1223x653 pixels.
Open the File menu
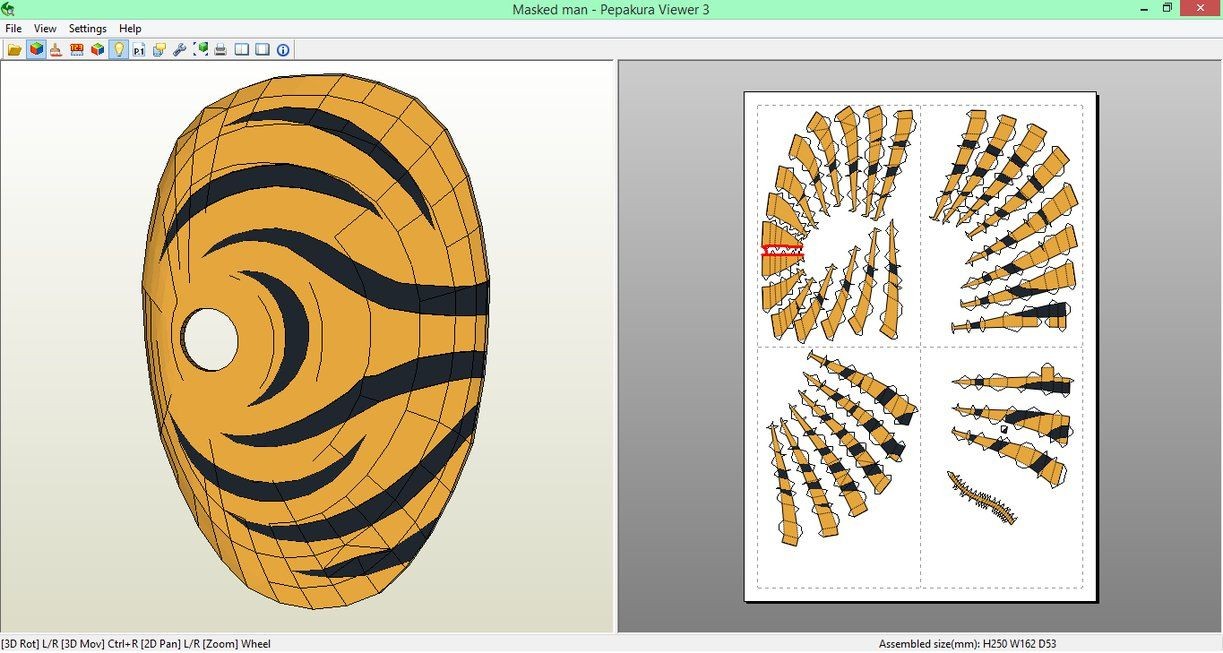point(13,29)
